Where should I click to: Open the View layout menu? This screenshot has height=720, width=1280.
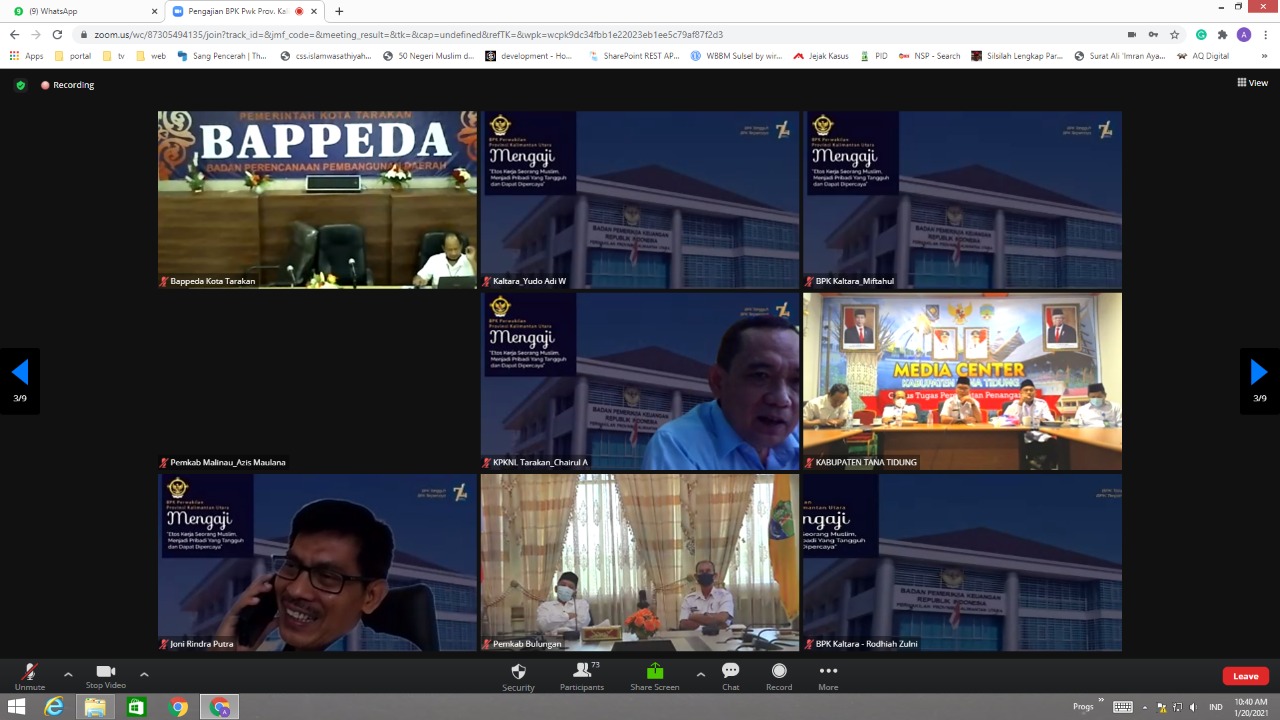pyautogui.click(x=1252, y=83)
